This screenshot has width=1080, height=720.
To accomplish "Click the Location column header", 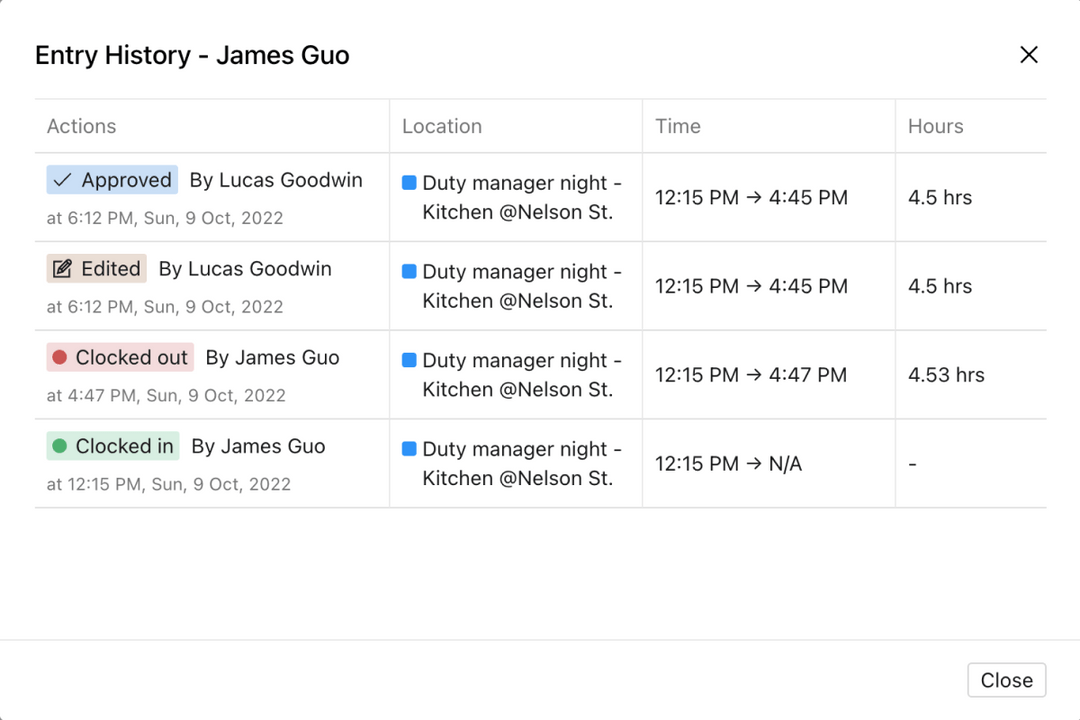I will coord(442,126).
